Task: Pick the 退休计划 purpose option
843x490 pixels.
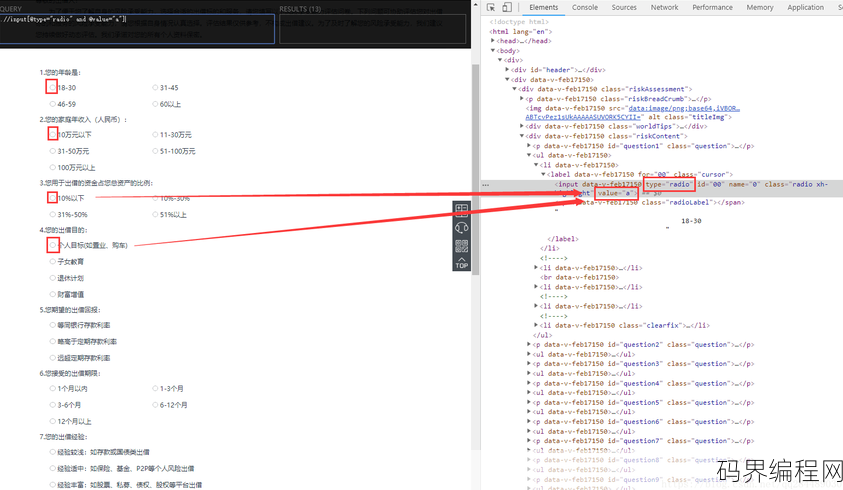Action: (x=53, y=278)
